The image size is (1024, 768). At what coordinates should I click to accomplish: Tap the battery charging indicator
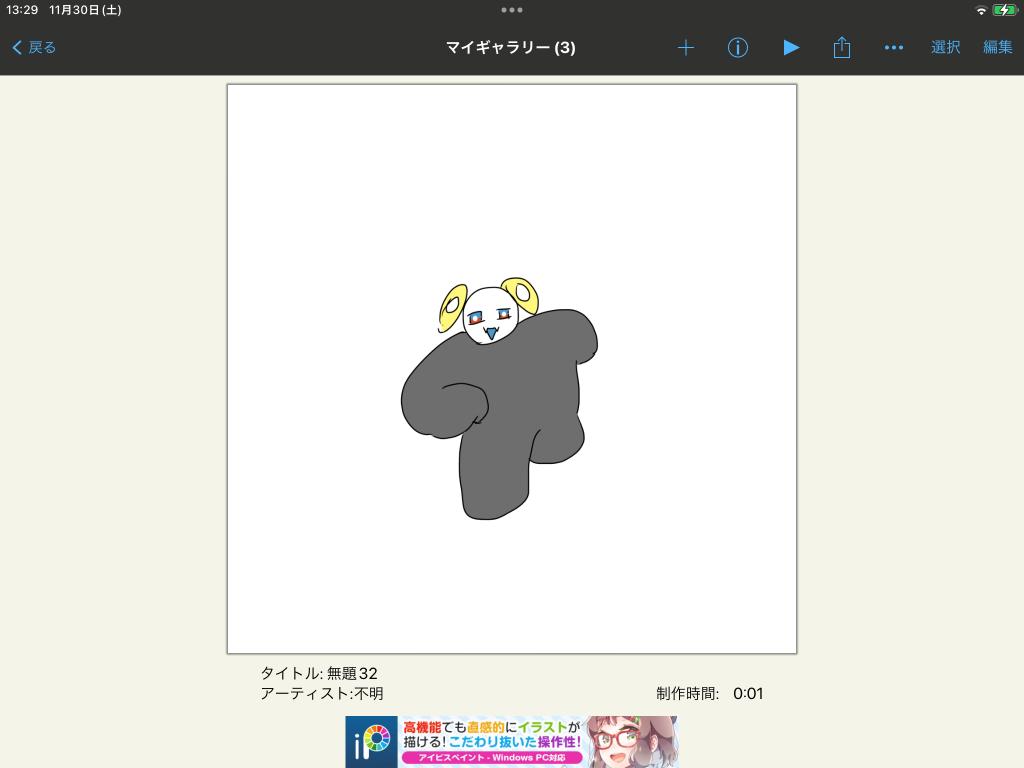(1003, 10)
